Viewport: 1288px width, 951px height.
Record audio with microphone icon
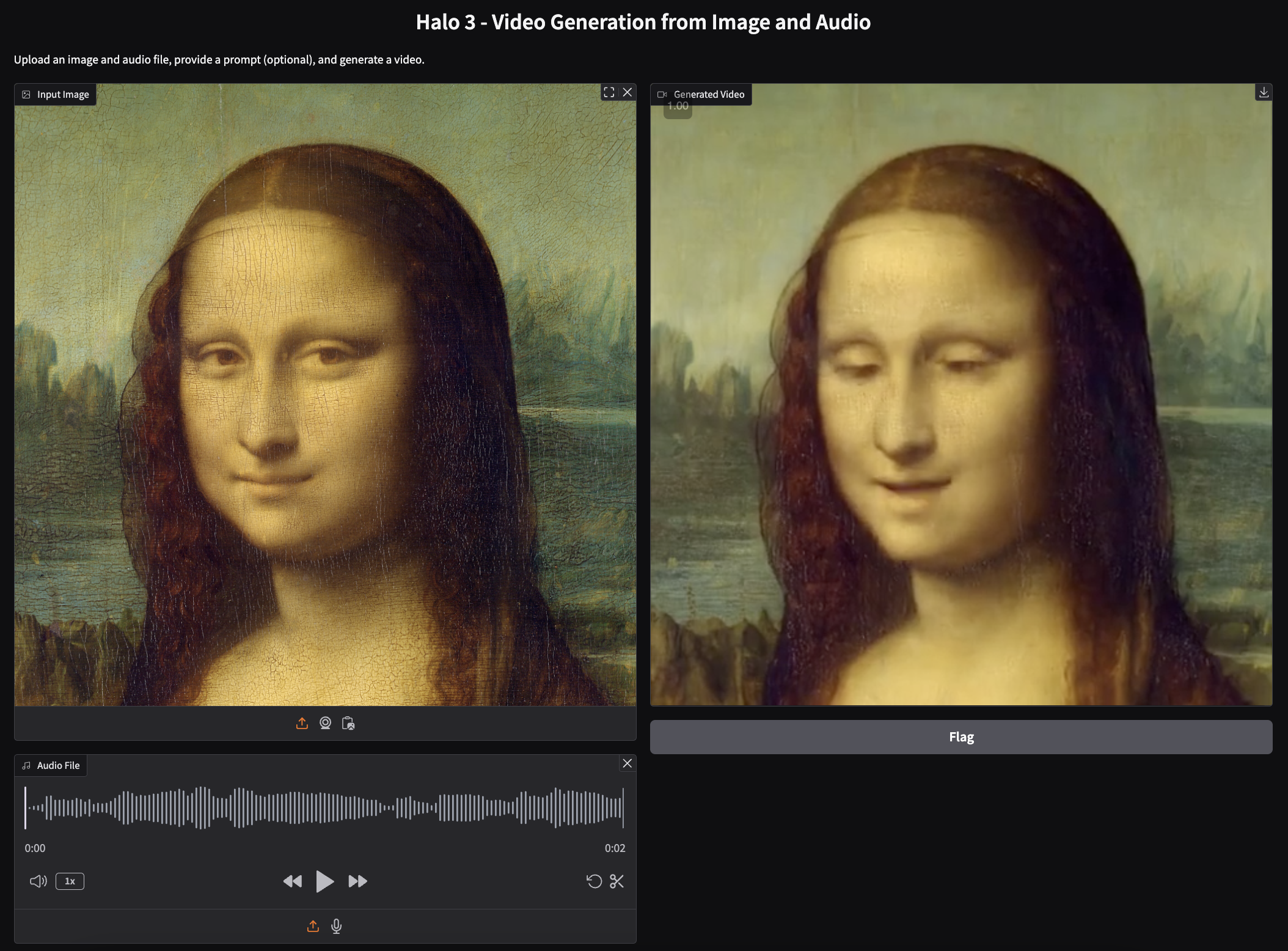336,927
